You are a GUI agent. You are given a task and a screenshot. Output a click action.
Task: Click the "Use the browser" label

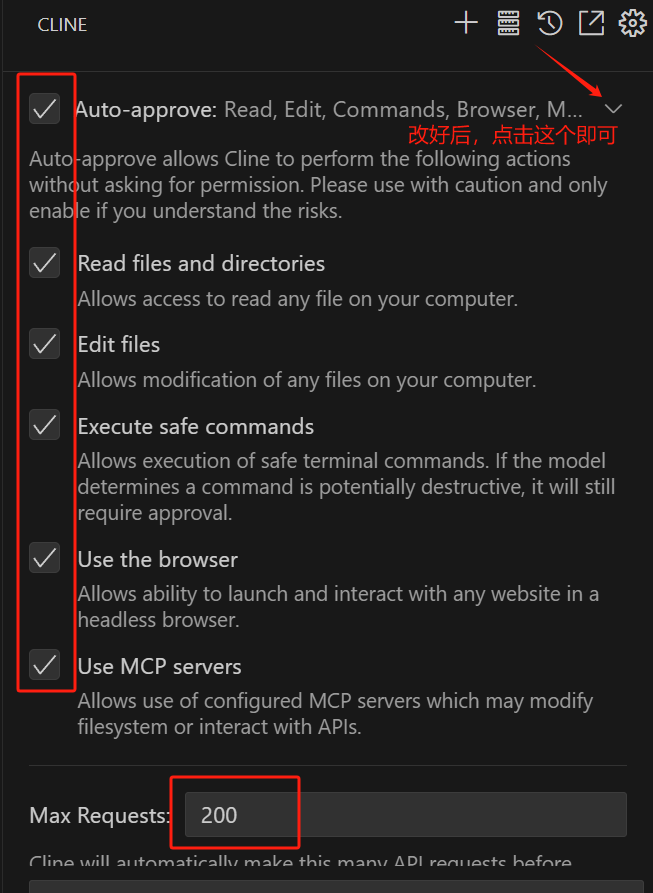pos(158,560)
